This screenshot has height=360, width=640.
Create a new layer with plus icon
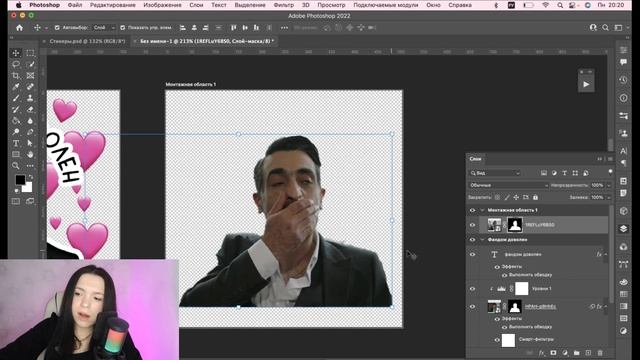(588, 353)
